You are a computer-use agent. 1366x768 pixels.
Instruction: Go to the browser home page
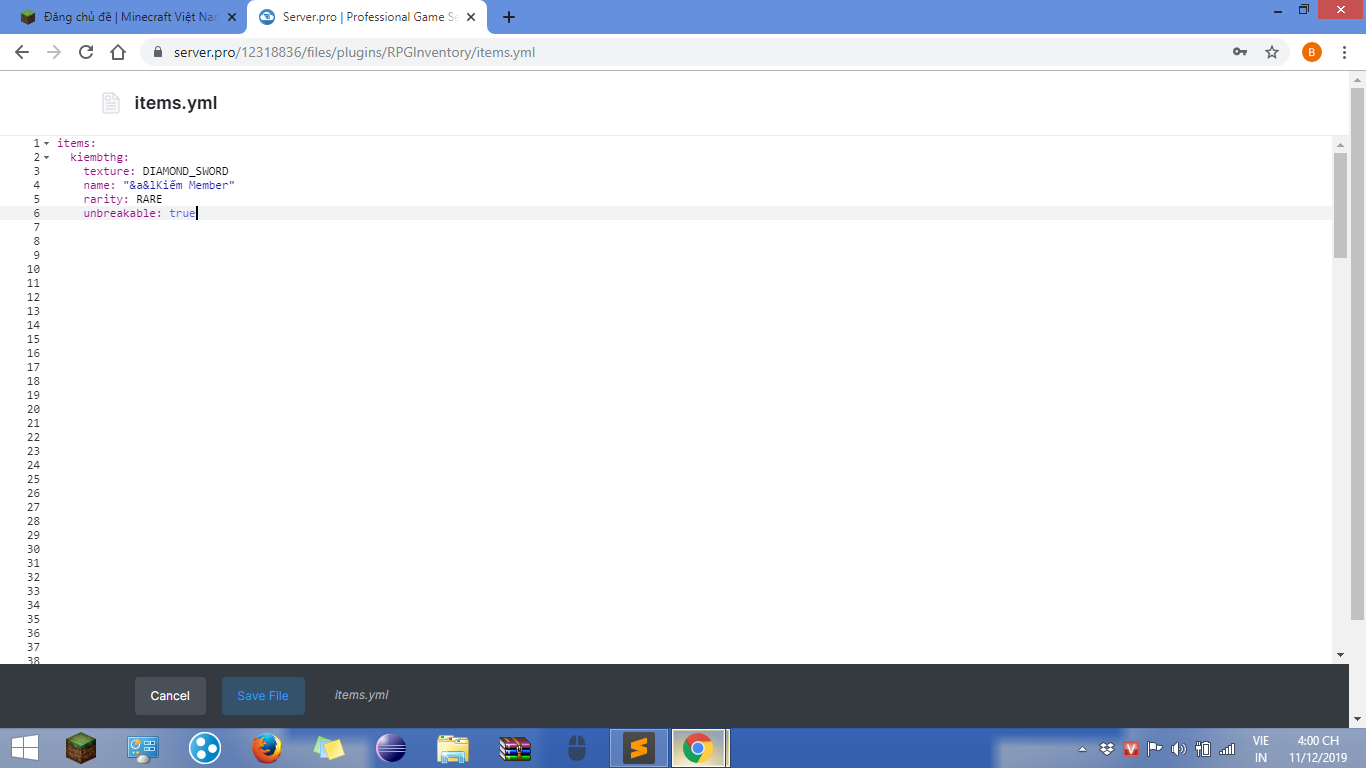(x=118, y=52)
